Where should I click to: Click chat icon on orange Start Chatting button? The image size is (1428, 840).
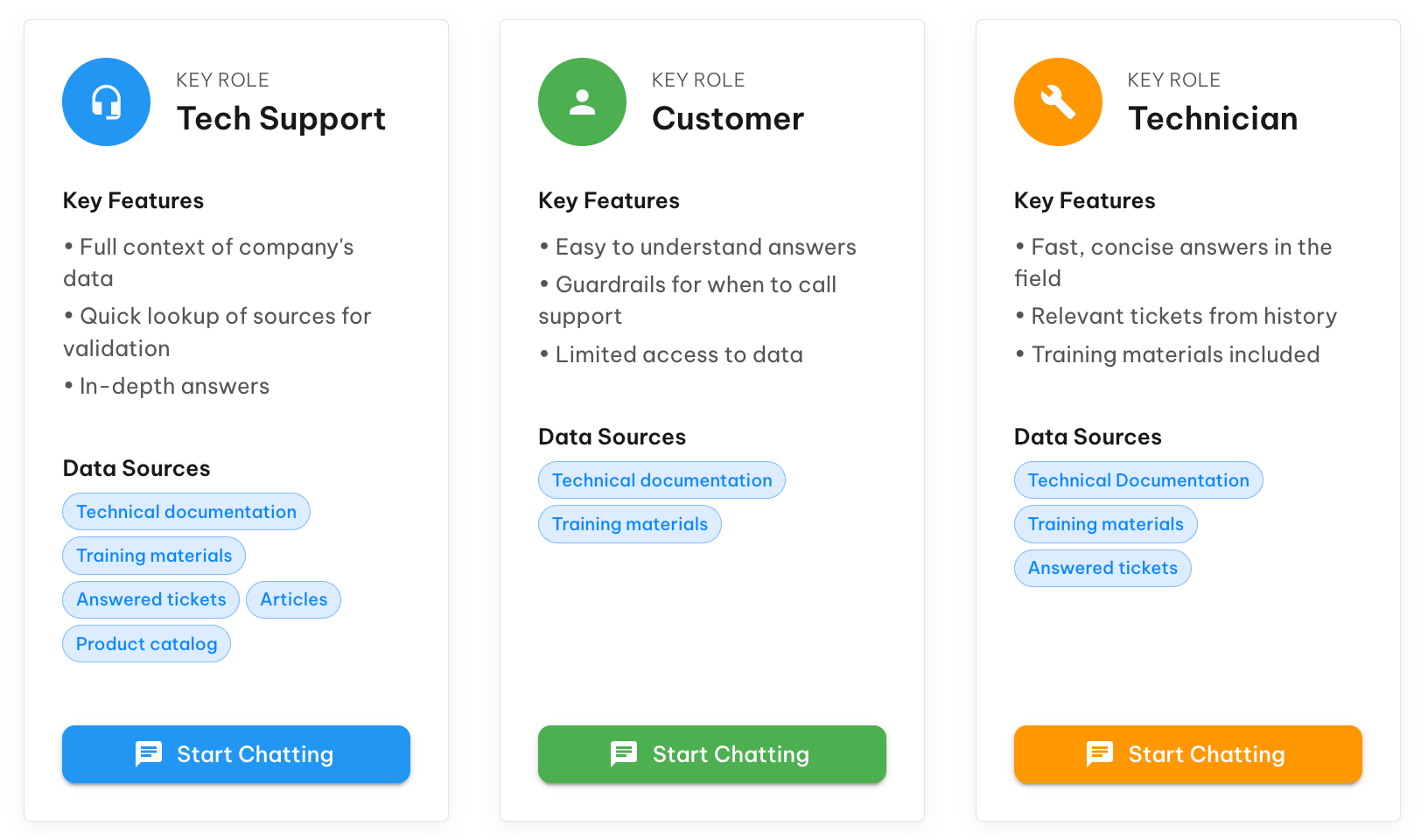[1100, 753]
